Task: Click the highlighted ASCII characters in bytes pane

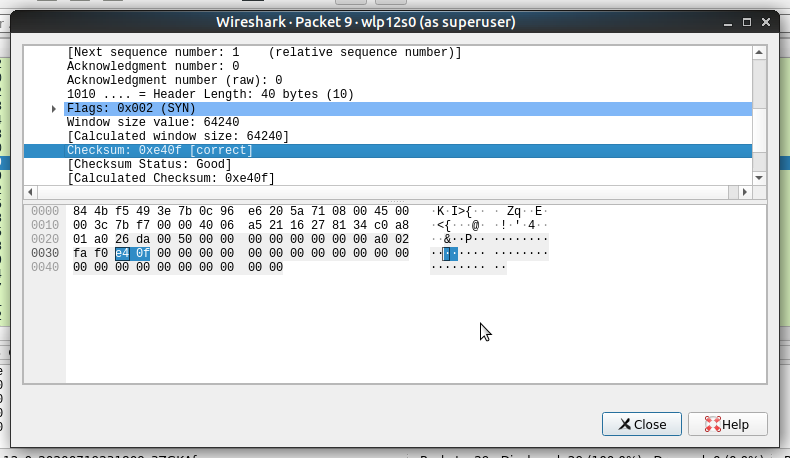Action: 450,253
